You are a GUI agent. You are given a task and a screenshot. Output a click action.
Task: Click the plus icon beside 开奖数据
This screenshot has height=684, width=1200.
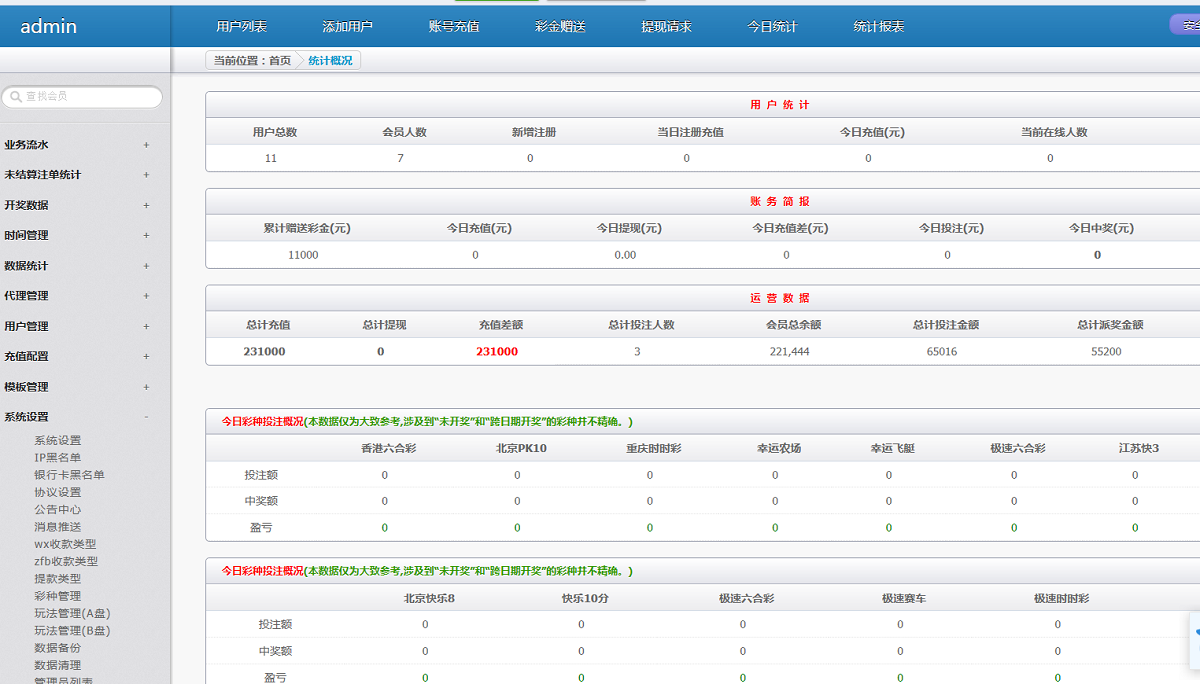(146, 206)
